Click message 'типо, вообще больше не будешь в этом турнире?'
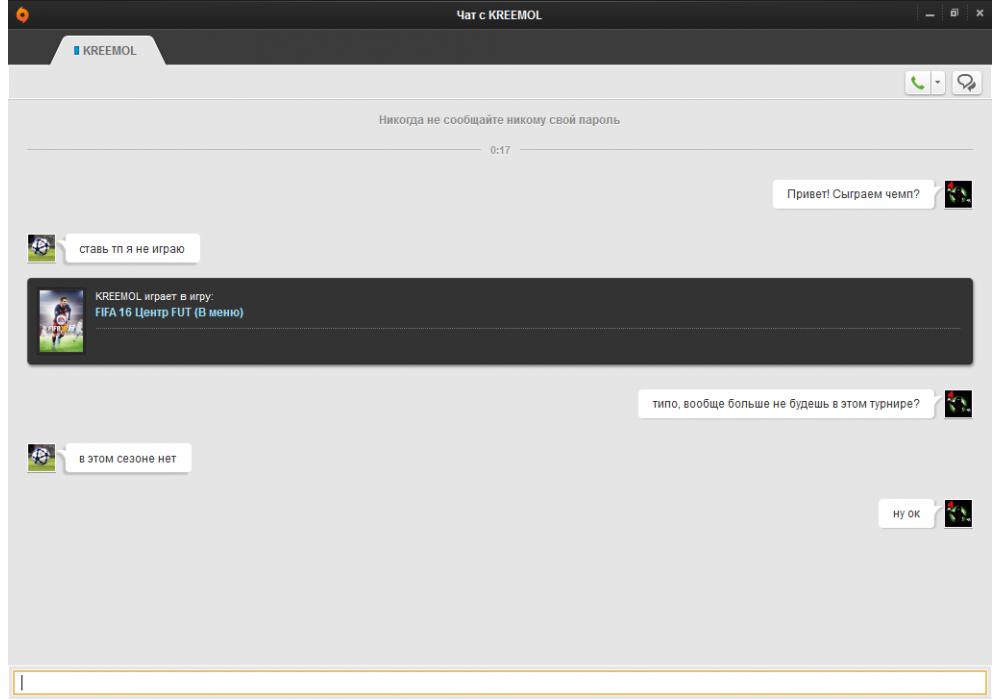This screenshot has height=700, width=1000. click(x=786, y=404)
